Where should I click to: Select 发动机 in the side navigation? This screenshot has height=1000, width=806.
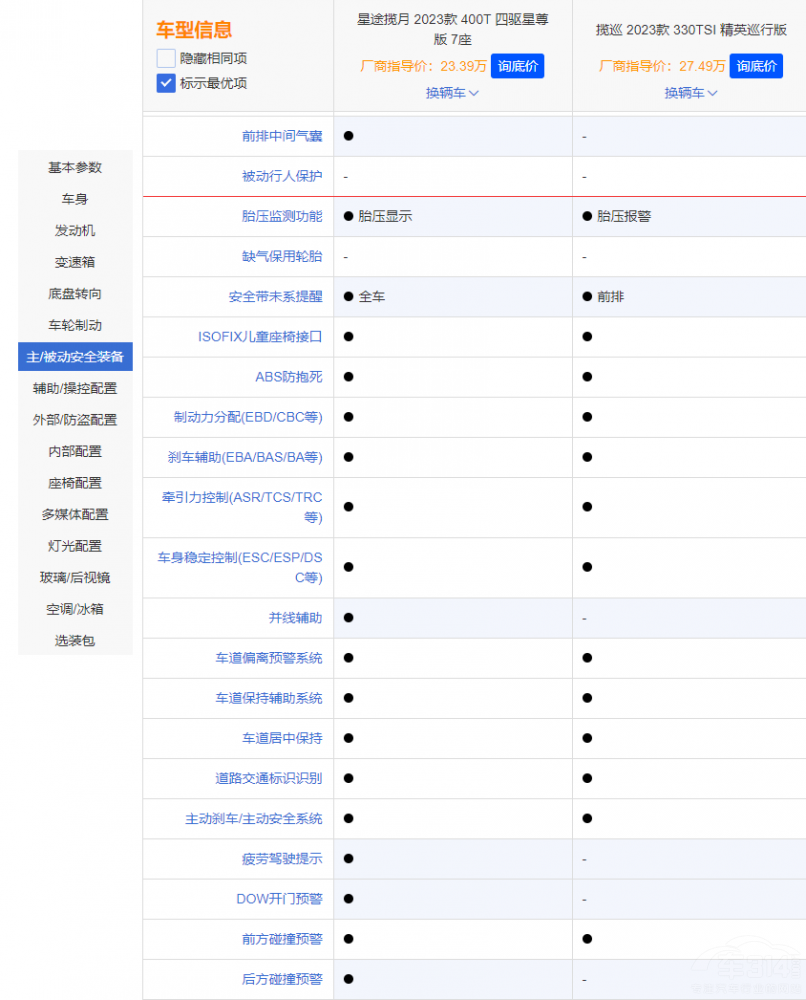click(x=75, y=231)
